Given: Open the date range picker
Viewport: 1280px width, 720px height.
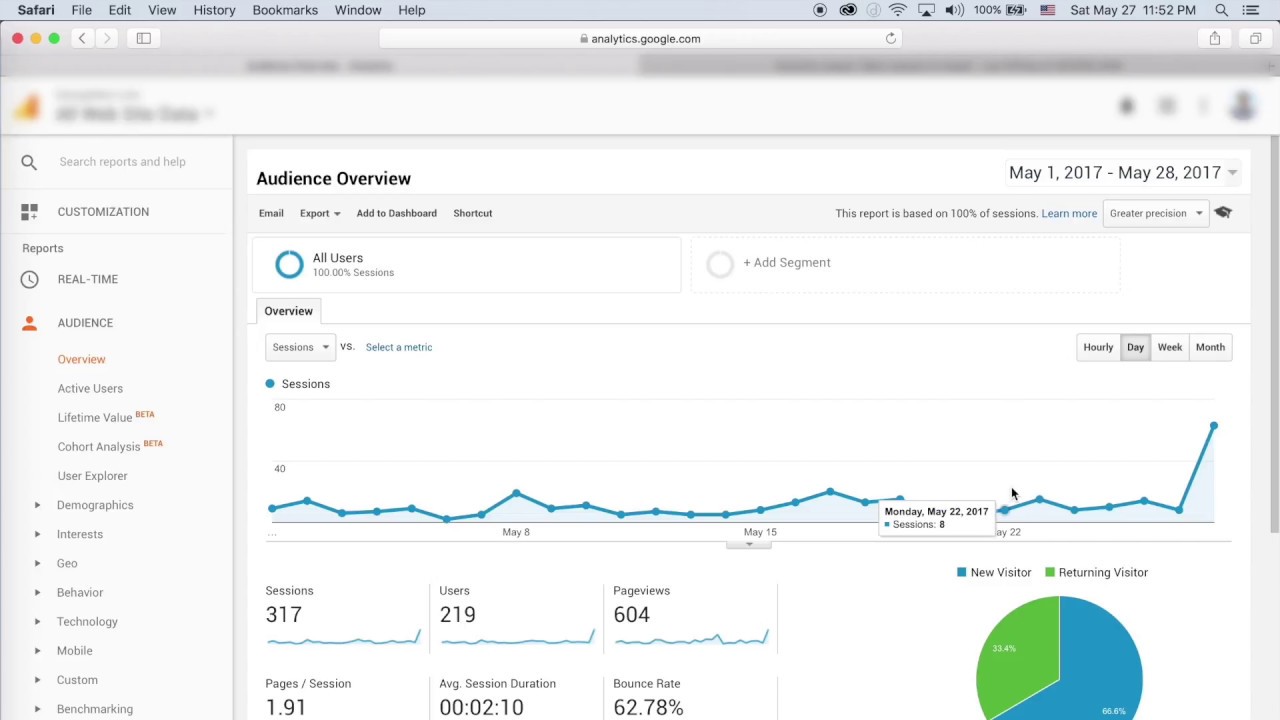Looking at the screenshot, I should tap(1123, 173).
